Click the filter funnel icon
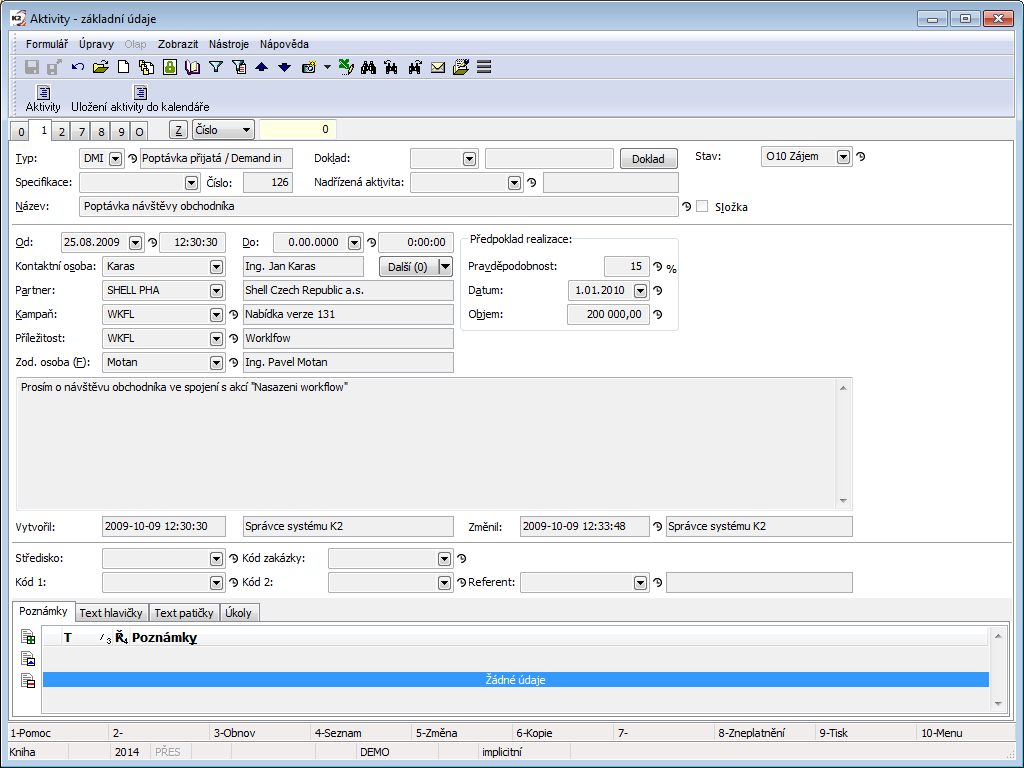 coord(215,67)
